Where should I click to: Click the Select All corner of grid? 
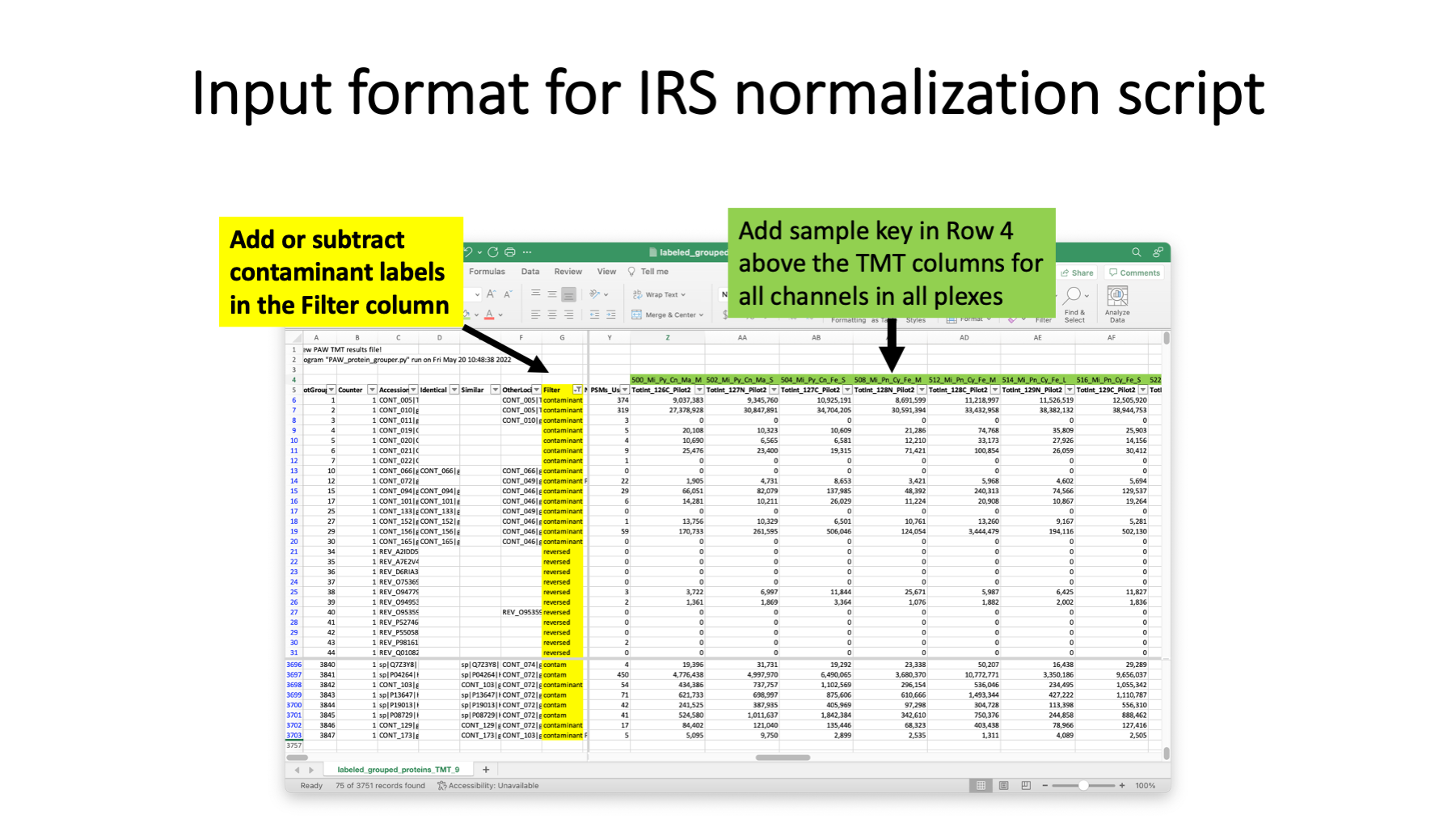click(x=295, y=338)
